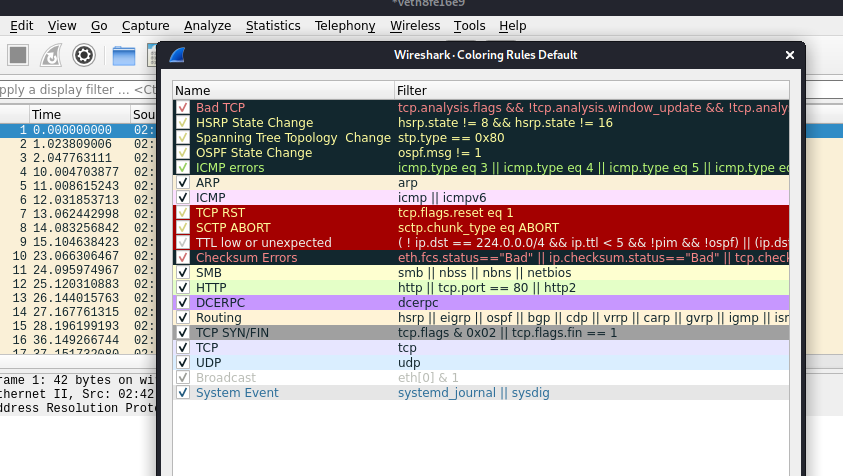Viewport: 843px width, 476px height.
Task: Select packet 10 at time 23.066306467
Action: 78,256
